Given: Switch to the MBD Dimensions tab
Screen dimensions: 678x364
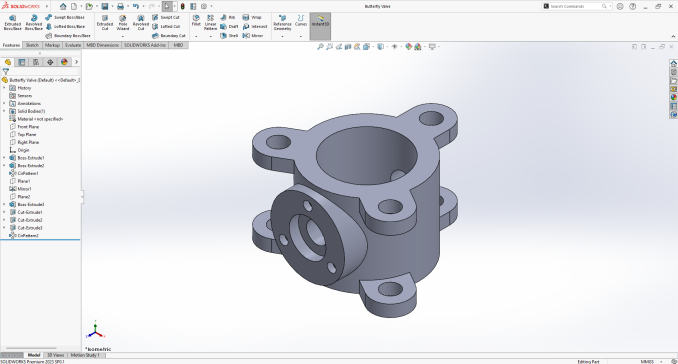Looking at the screenshot, I should tap(102, 45).
